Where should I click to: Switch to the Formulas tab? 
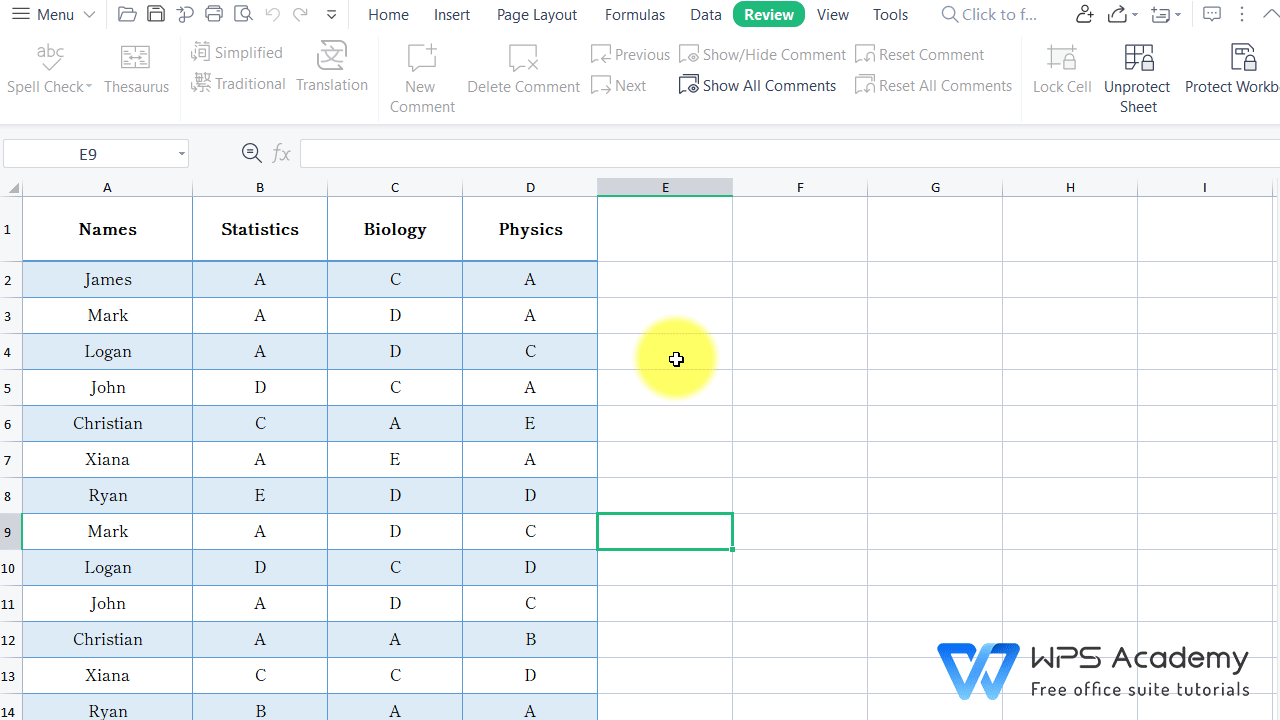(634, 14)
